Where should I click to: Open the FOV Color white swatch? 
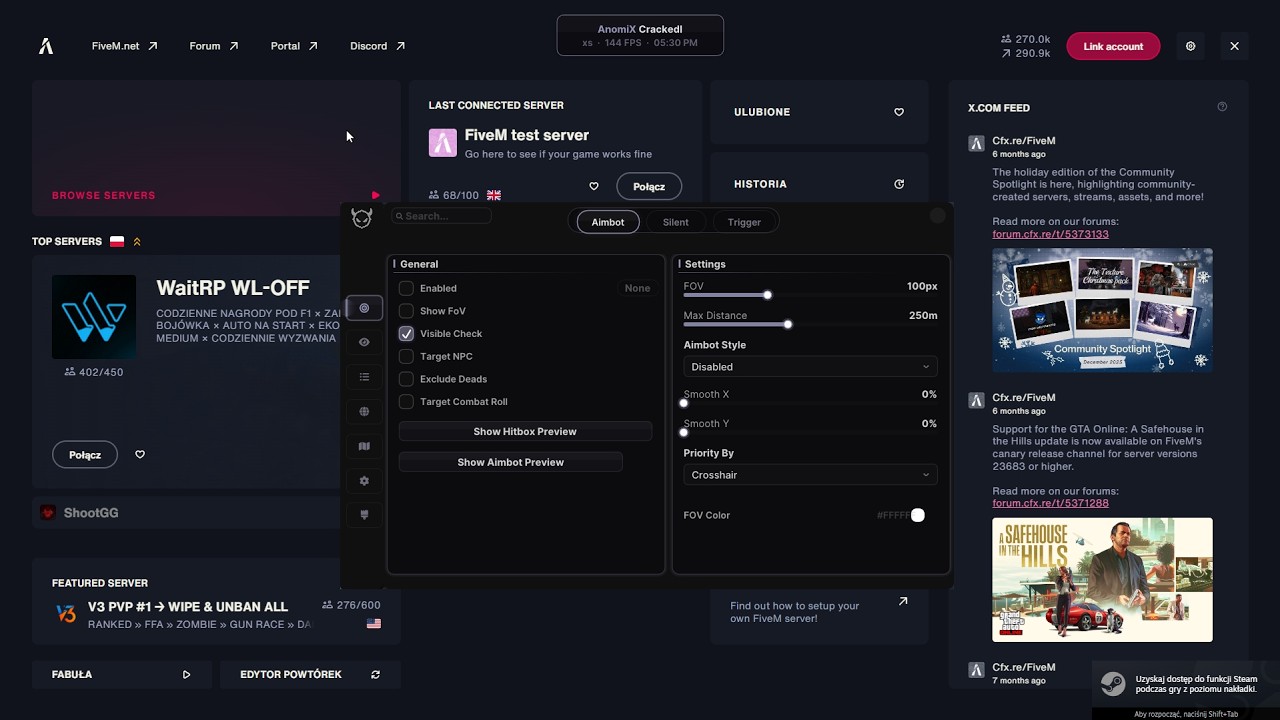(x=918, y=515)
